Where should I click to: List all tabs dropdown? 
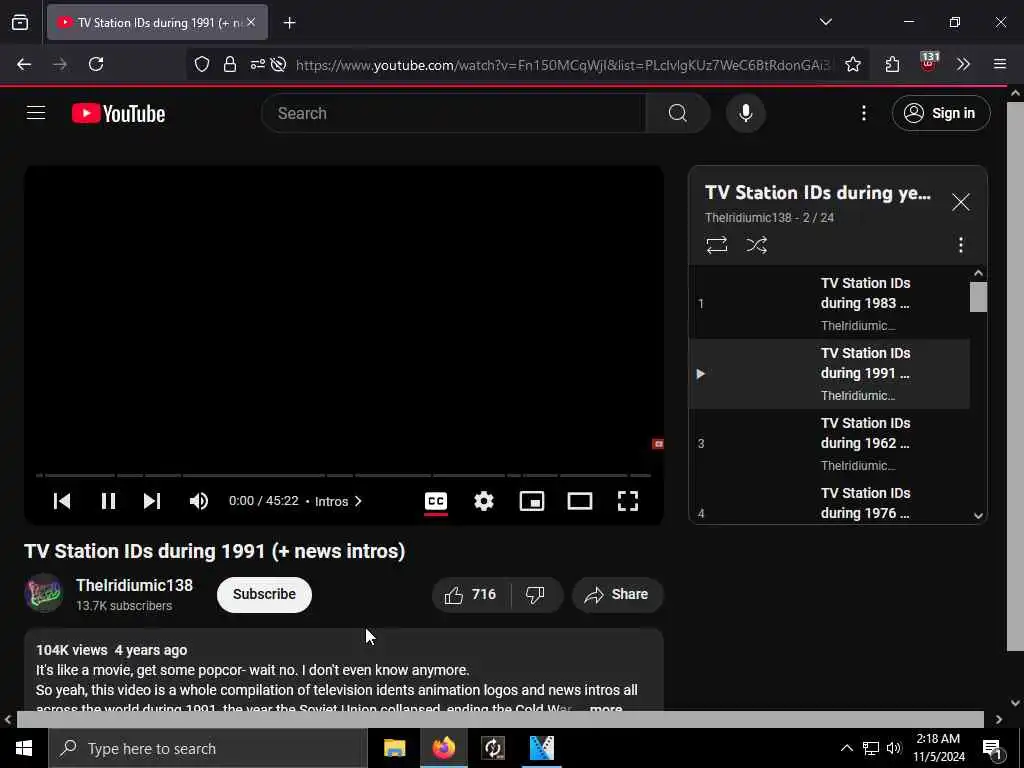click(x=825, y=22)
